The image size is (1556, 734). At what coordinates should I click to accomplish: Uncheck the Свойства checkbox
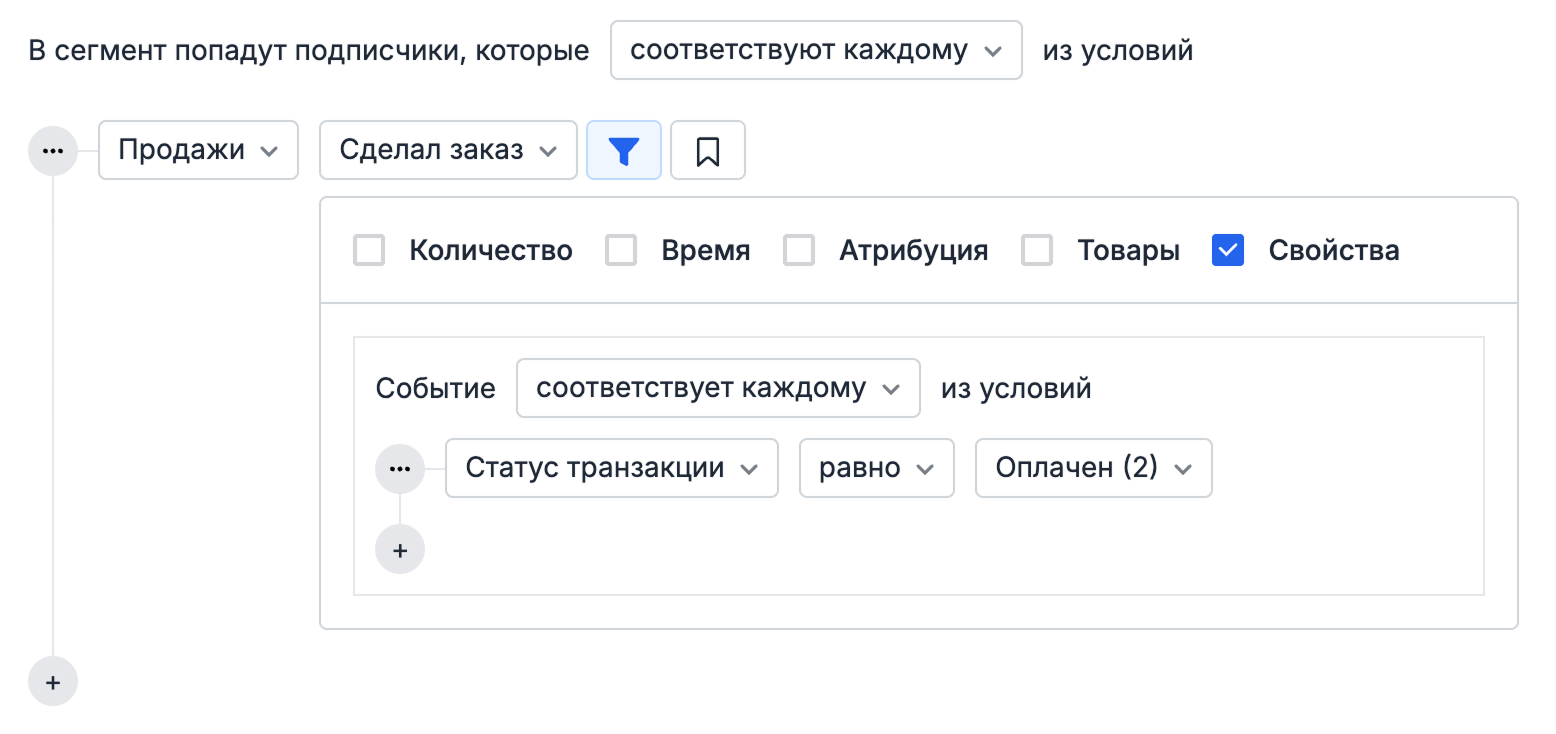click(x=1227, y=250)
